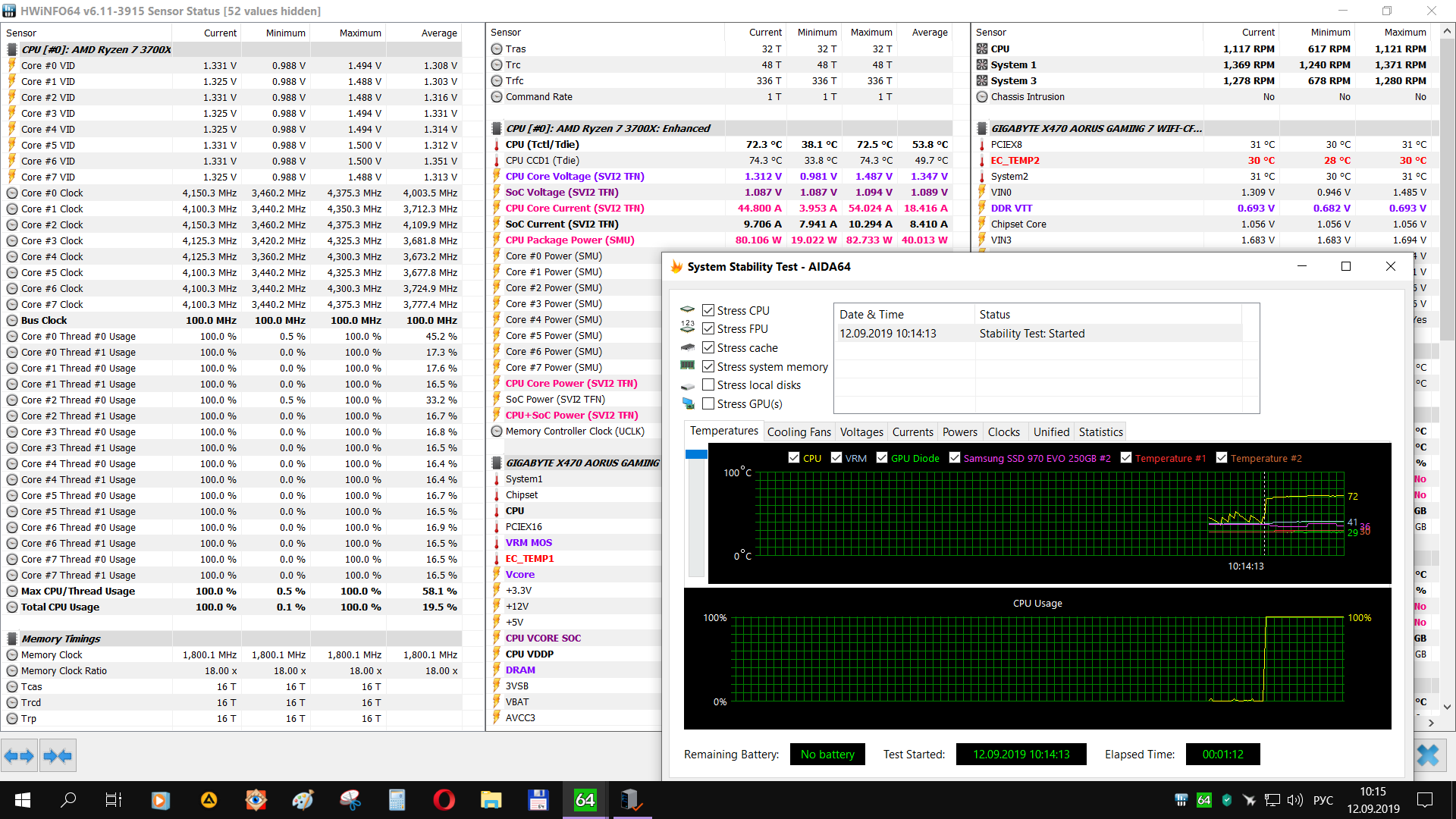Launch the Snipping Tool taskbar icon
Screen dimensions: 1456x819
click(350, 799)
